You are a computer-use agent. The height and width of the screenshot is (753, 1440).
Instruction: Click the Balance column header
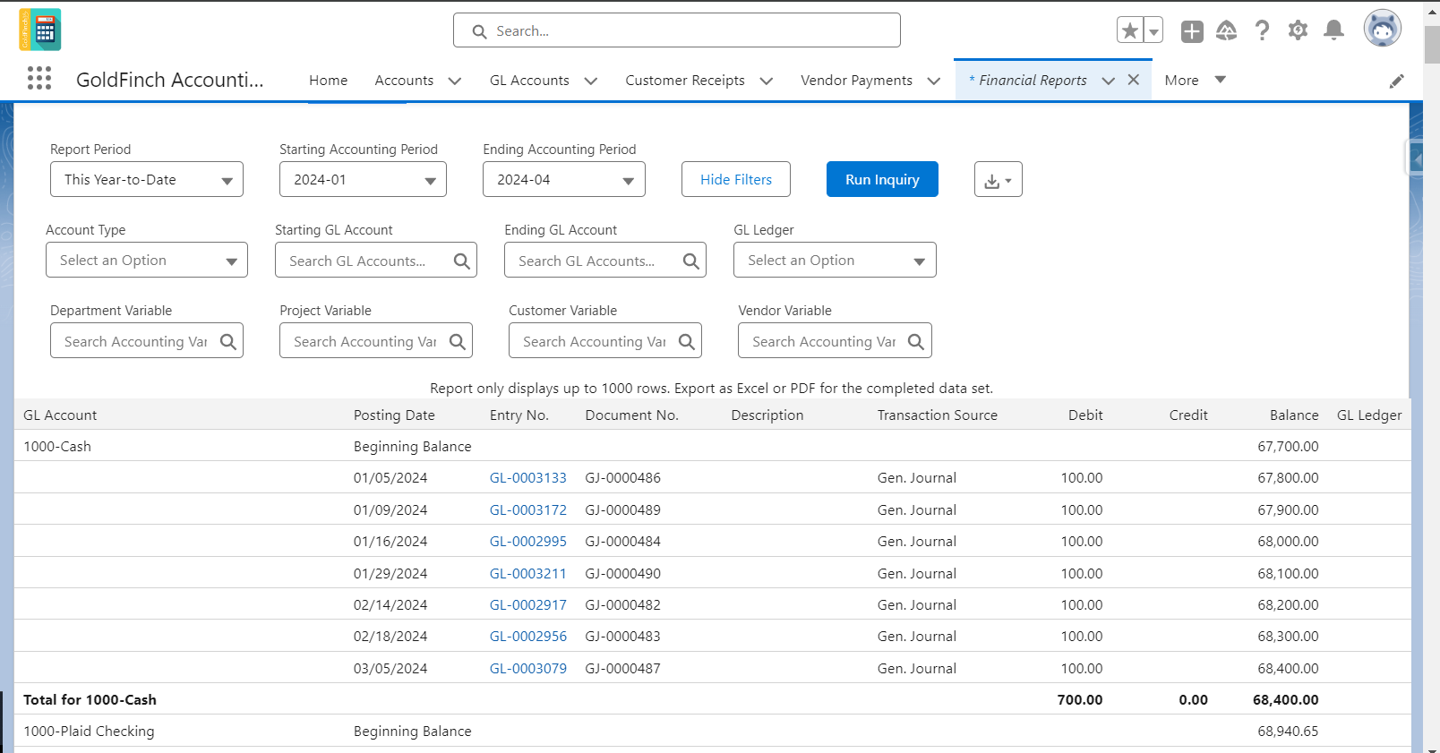1294,415
